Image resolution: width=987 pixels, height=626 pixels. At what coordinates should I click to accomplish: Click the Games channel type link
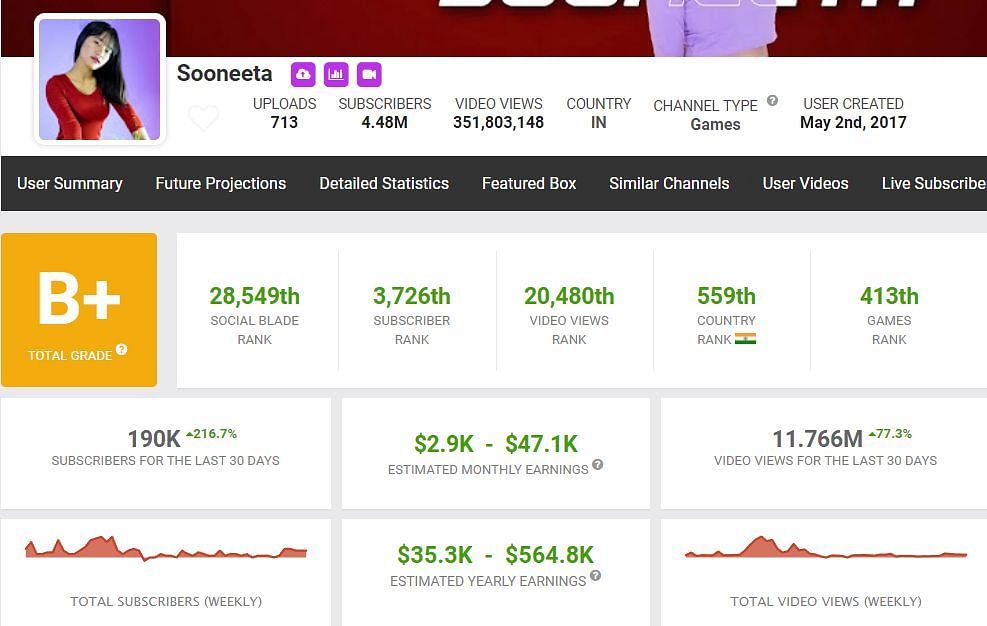715,125
